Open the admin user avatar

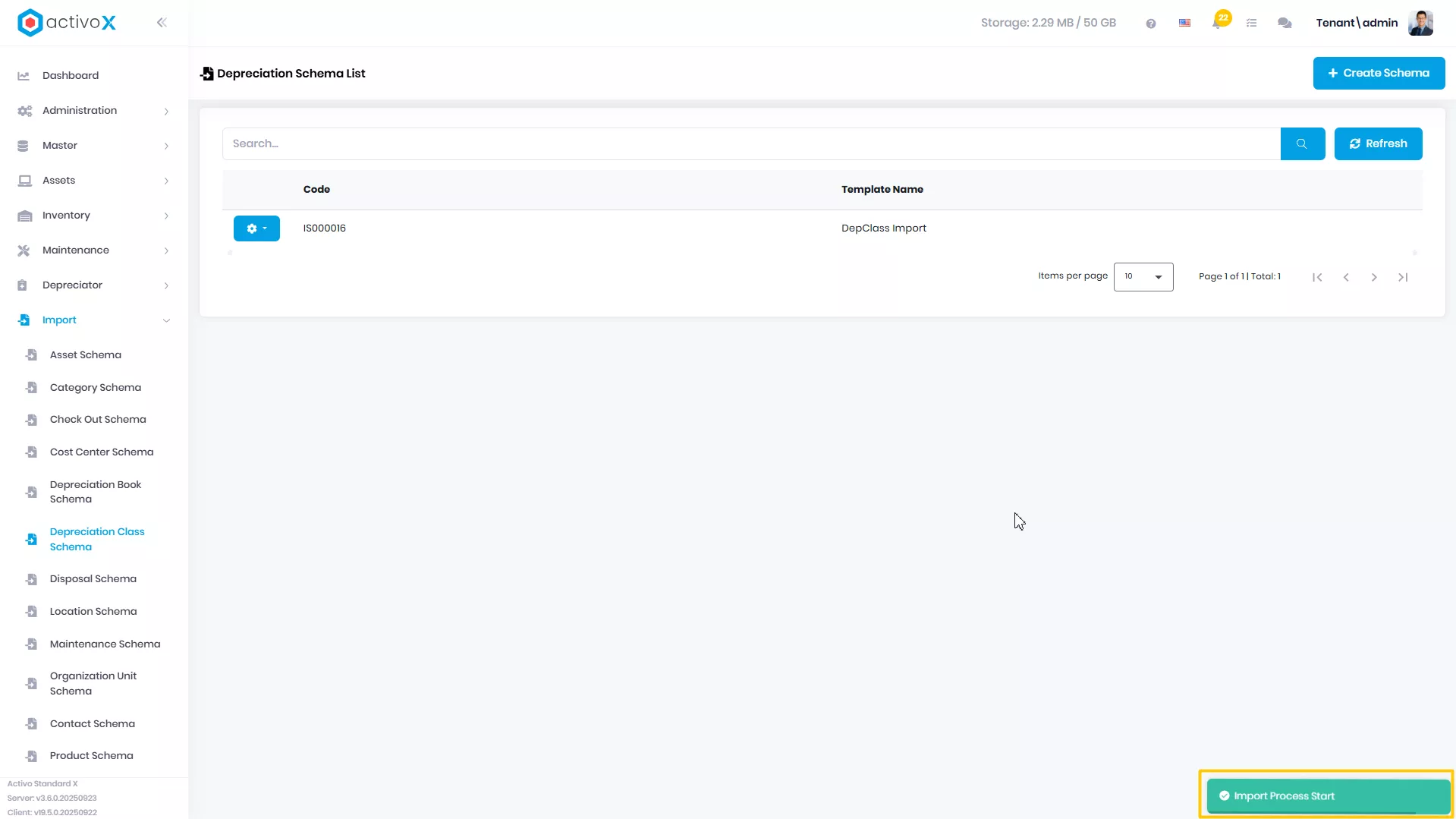coord(1420,23)
